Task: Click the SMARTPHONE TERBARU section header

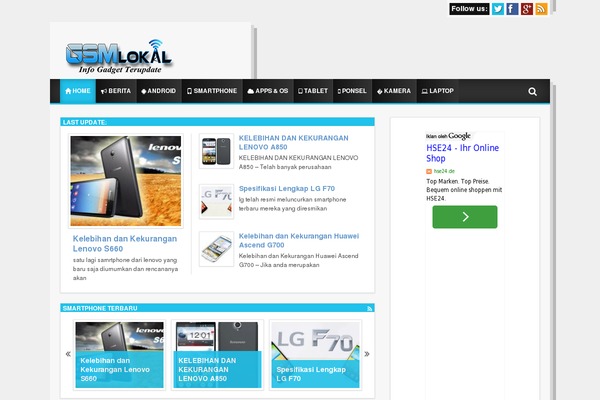Action: click(217, 308)
